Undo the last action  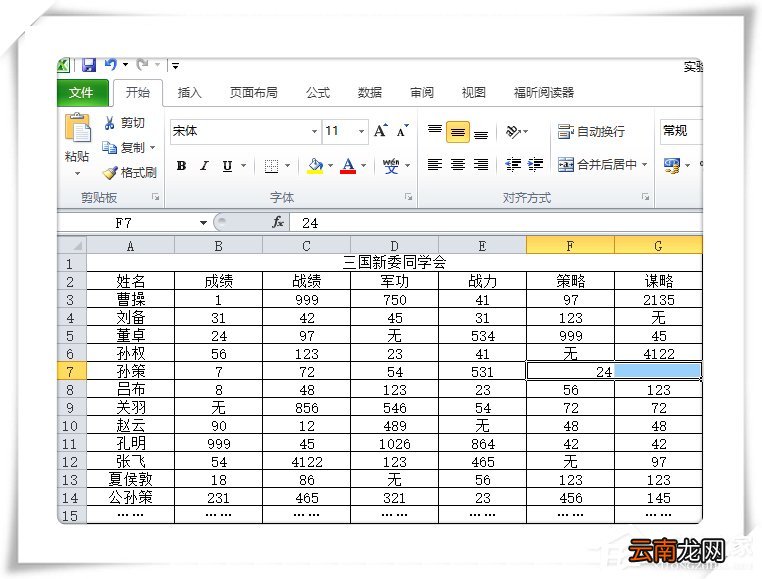110,65
